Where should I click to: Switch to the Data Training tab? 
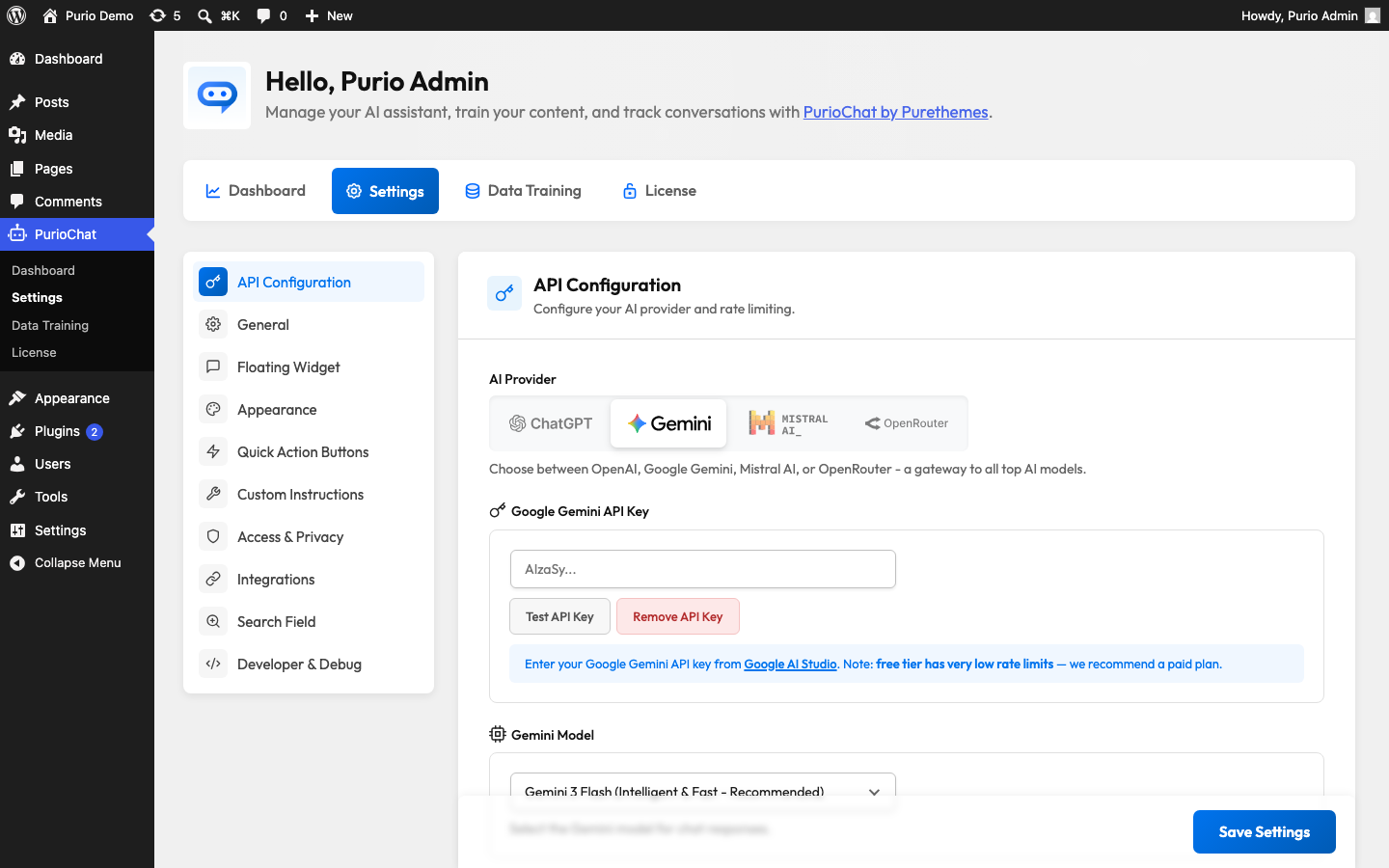523,191
